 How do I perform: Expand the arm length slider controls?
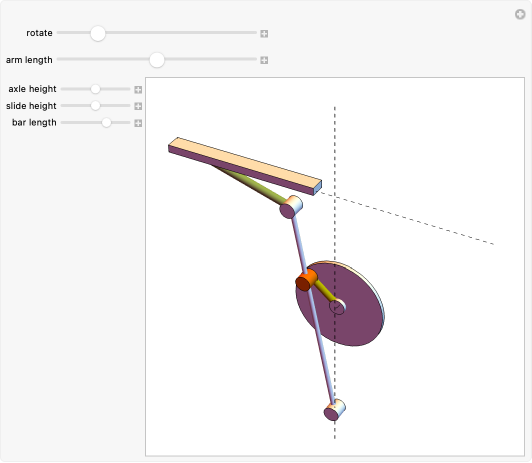point(264,60)
